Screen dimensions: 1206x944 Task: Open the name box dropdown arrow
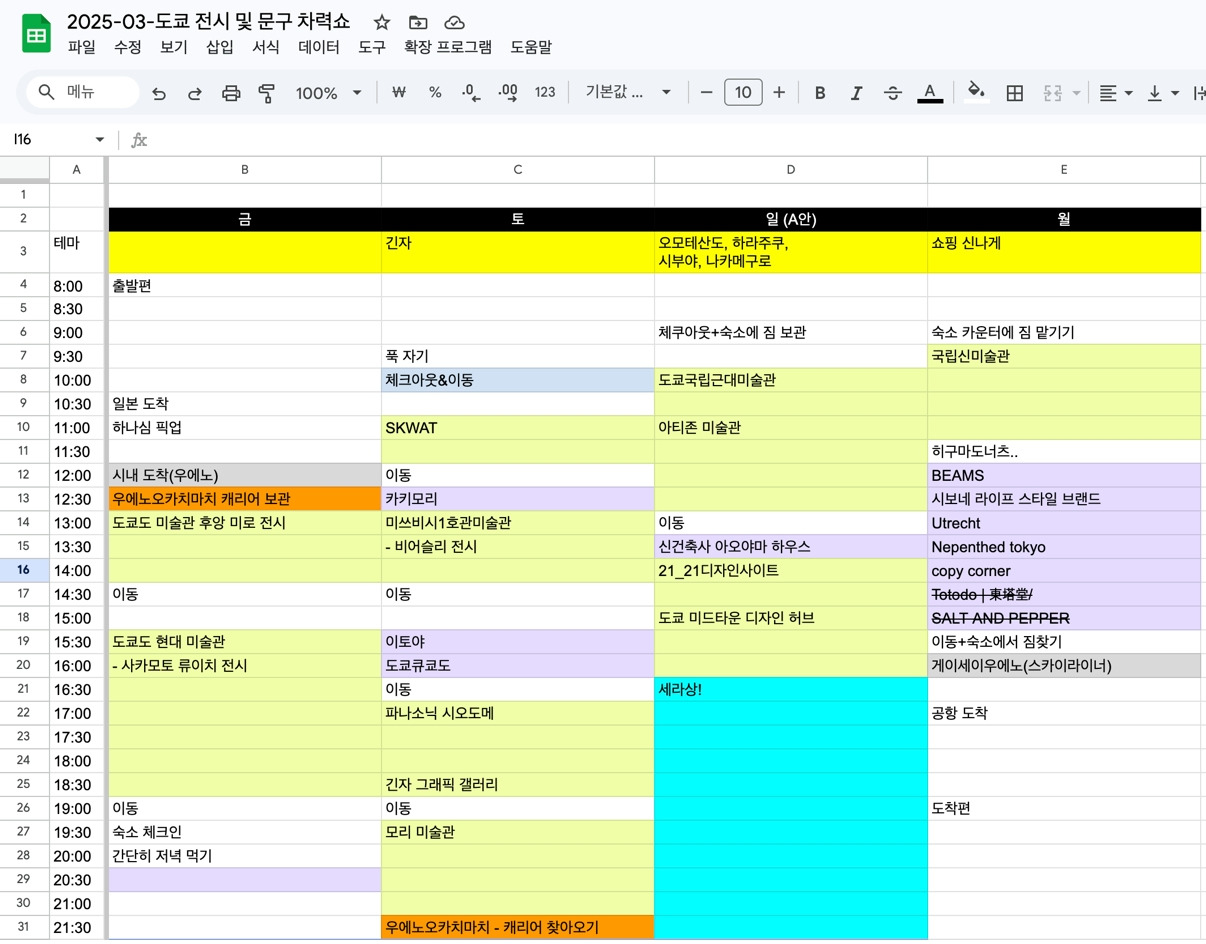pos(99,140)
